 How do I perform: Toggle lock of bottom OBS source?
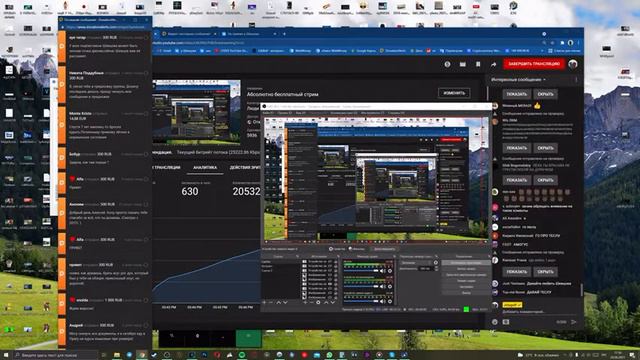(x=336, y=298)
